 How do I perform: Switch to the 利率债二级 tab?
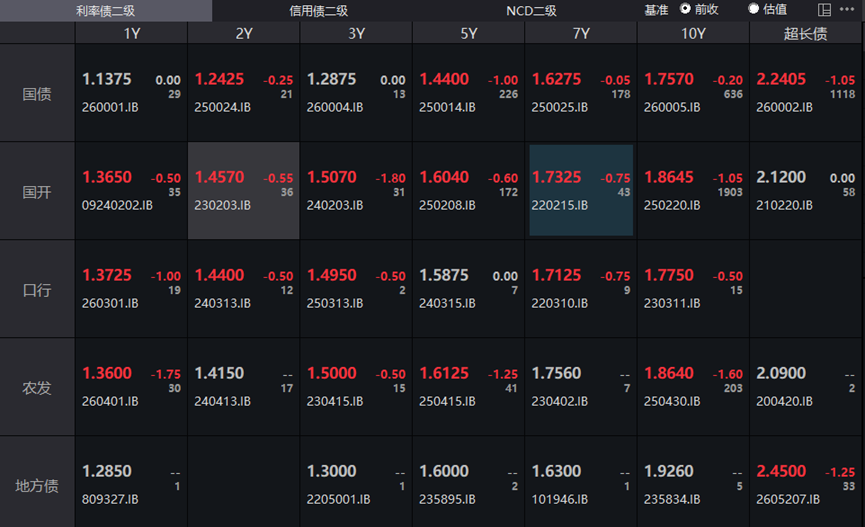pyautogui.click(x=106, y=10)
